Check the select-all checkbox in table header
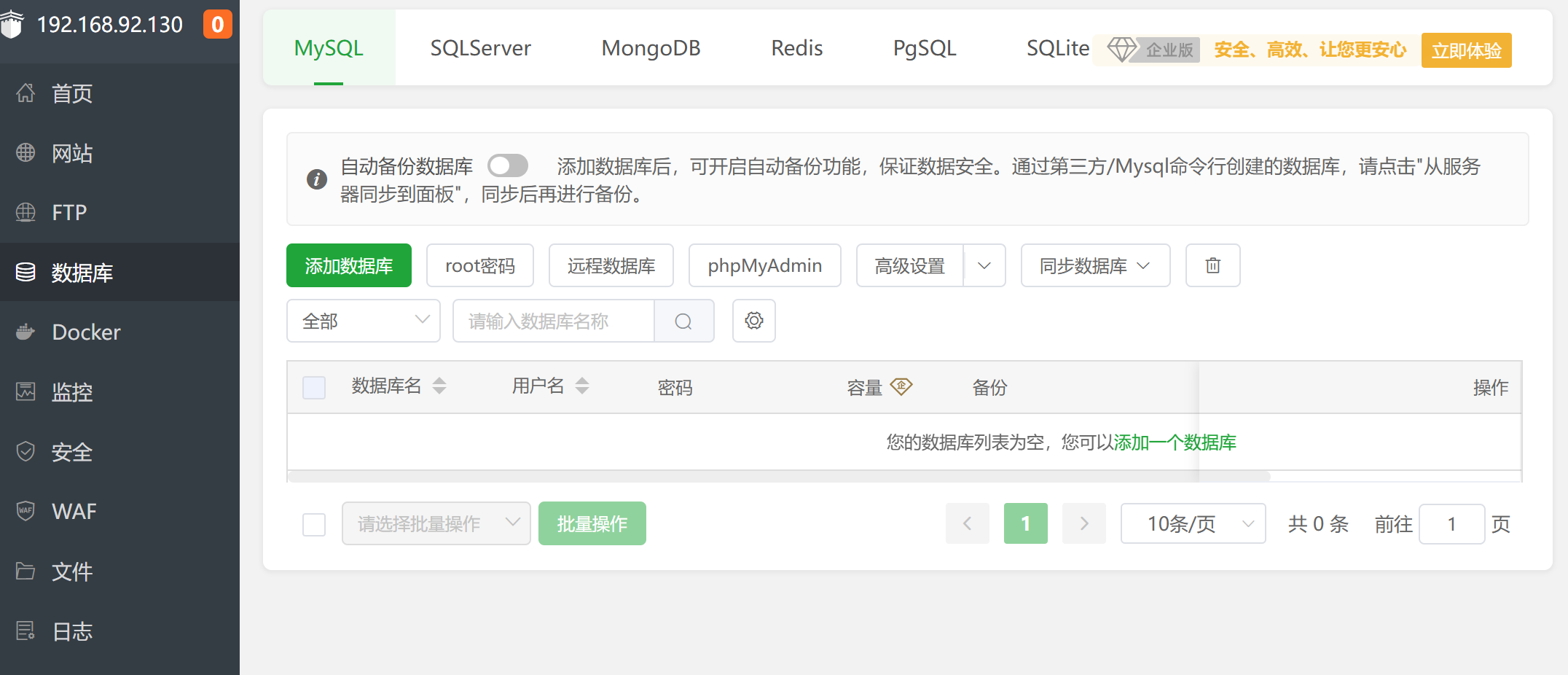 coord(314,388)
